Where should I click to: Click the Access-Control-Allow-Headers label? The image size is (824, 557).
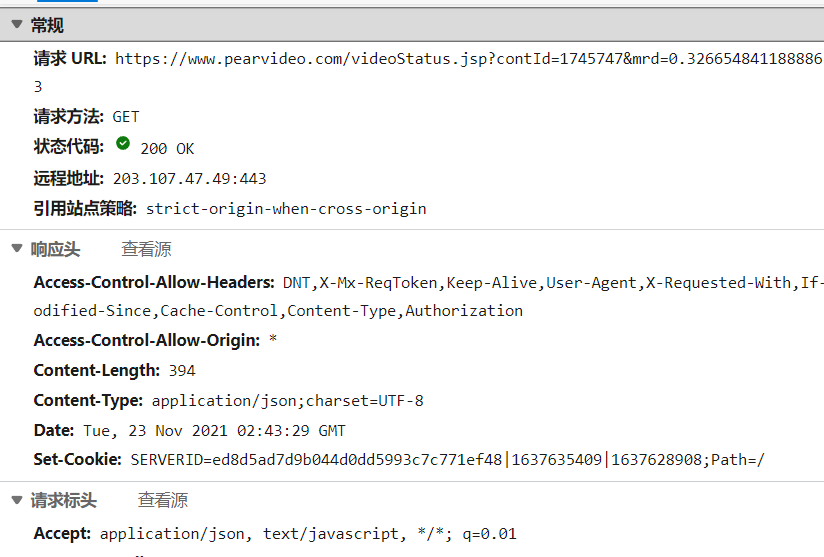154,283
